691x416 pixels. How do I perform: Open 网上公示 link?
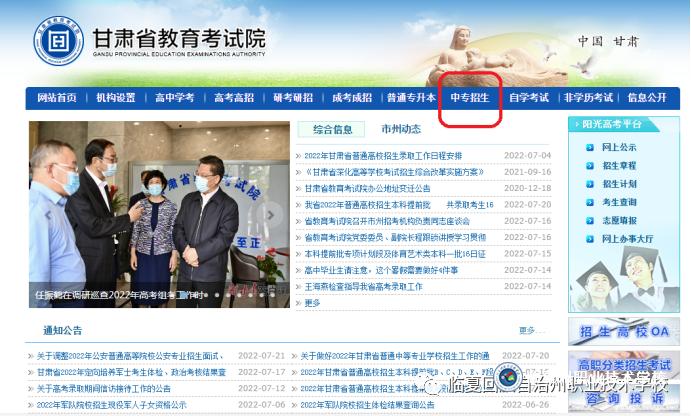(x=619, y=148)
